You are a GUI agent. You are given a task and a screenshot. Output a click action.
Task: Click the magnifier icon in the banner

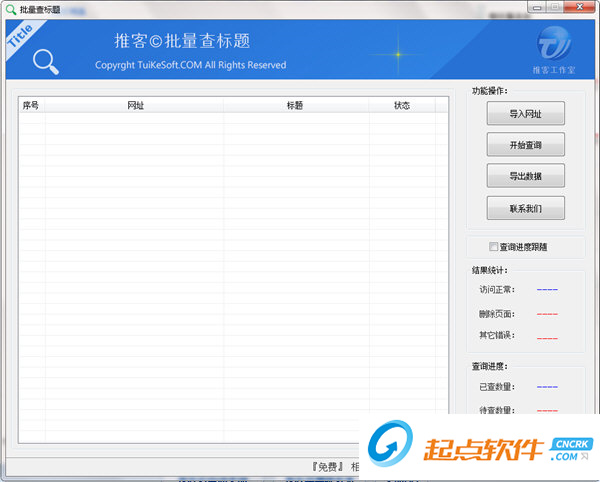(46, 62)
